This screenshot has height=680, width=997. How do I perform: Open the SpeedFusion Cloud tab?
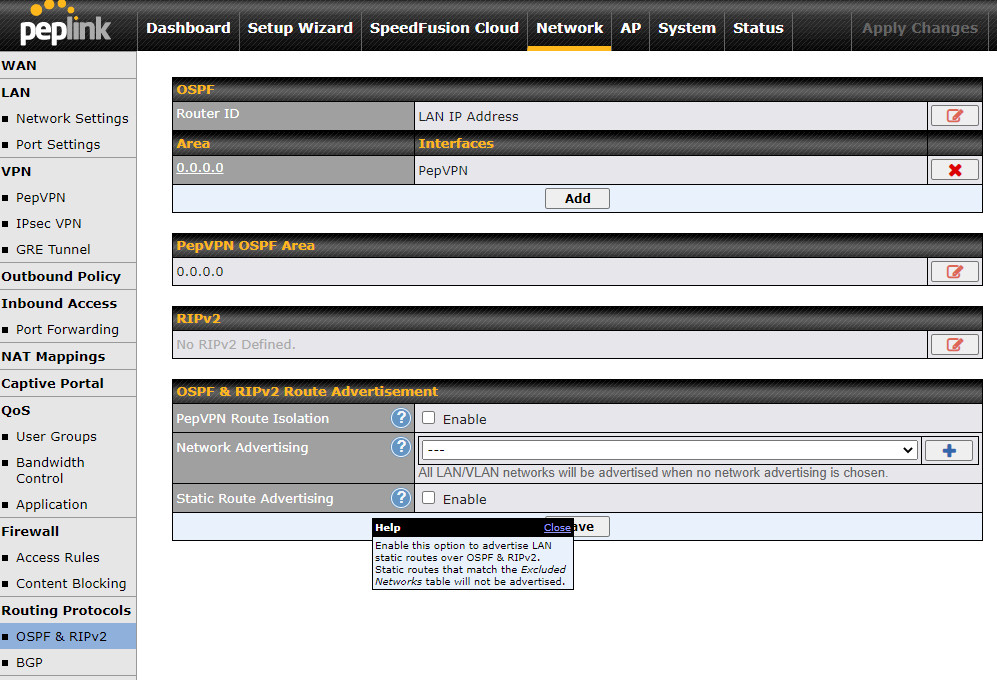(x=444, y=28)
